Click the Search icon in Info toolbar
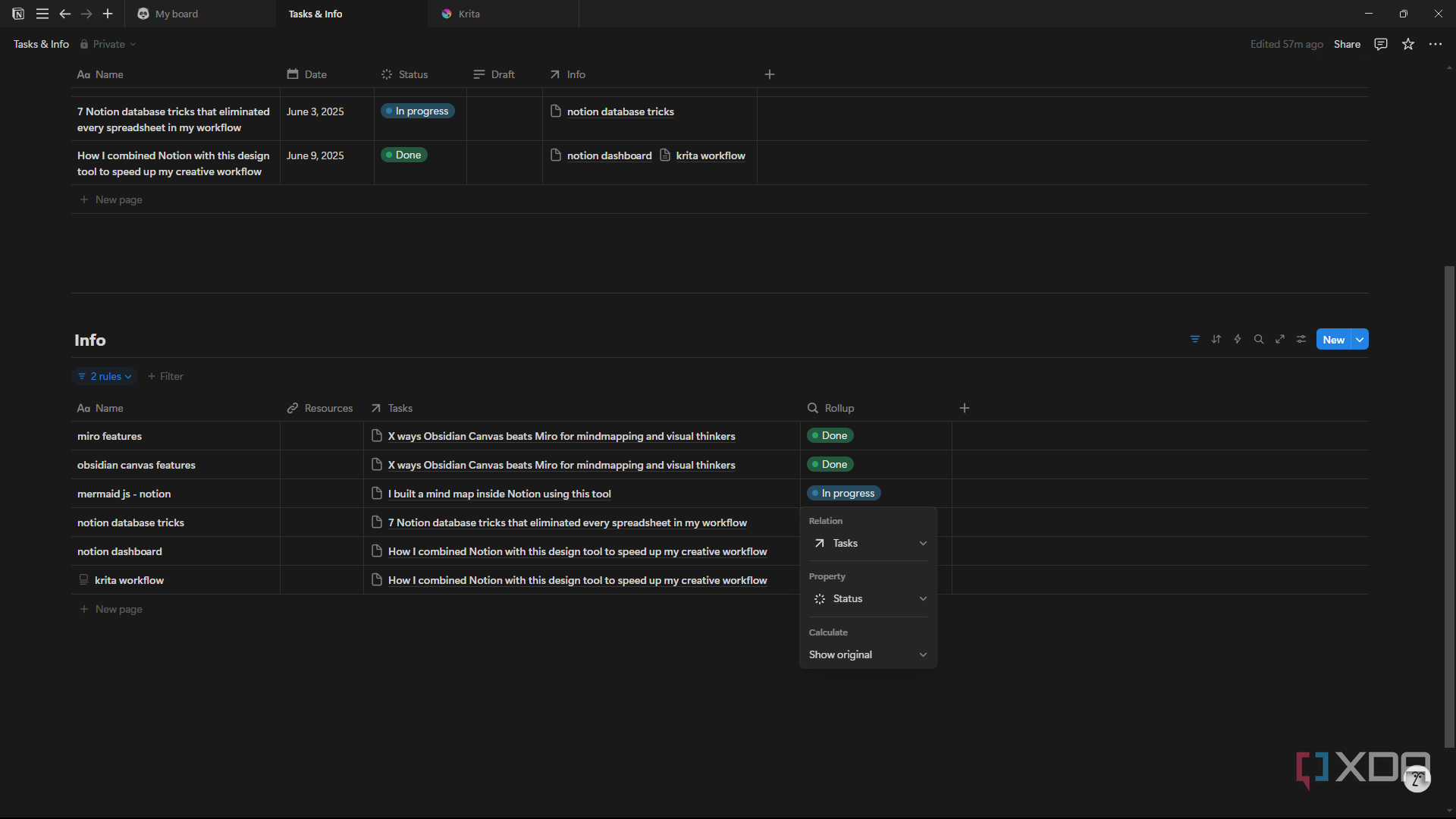Viewport: 1456px width, 819px height. pyautogui.click(x=1259, y=339)
